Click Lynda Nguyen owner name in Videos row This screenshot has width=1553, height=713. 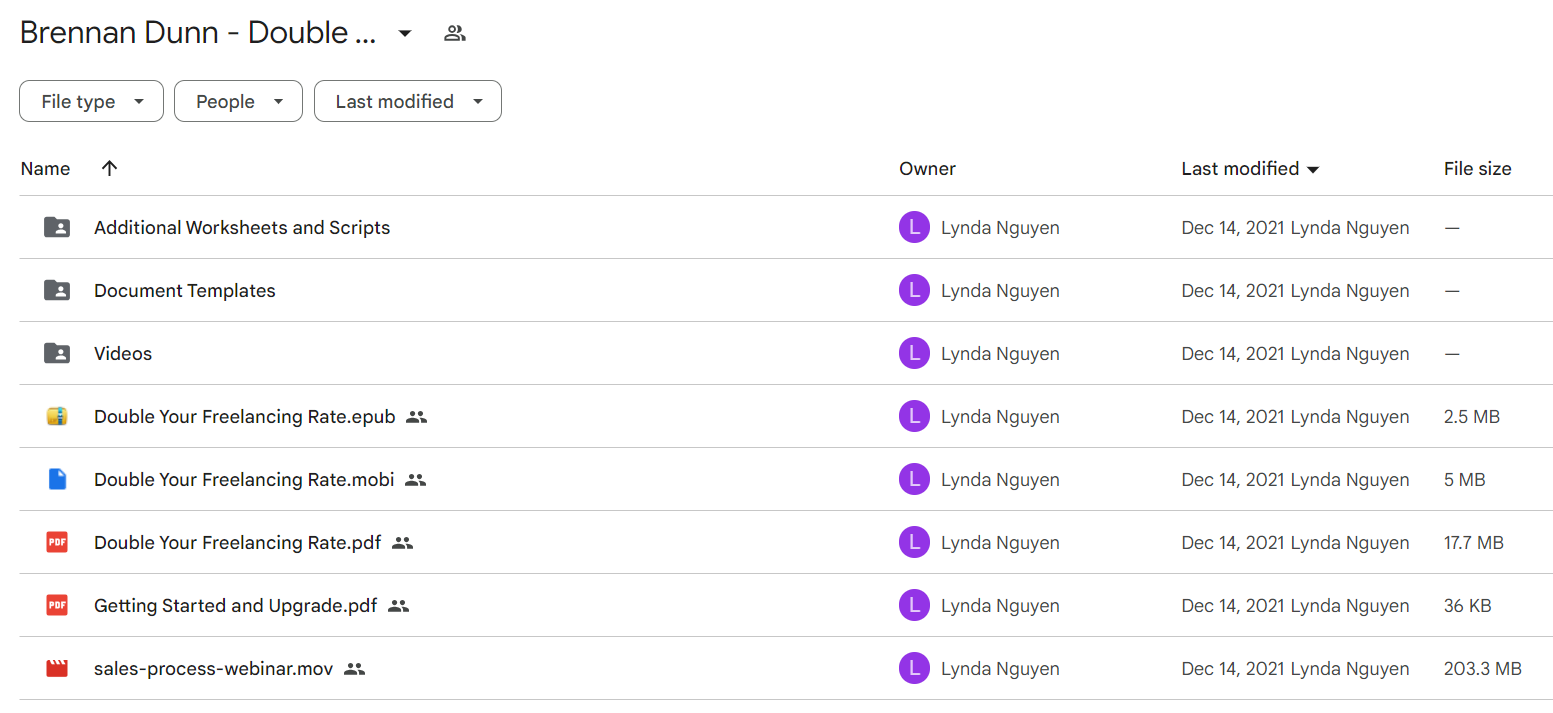(1000, 353)
